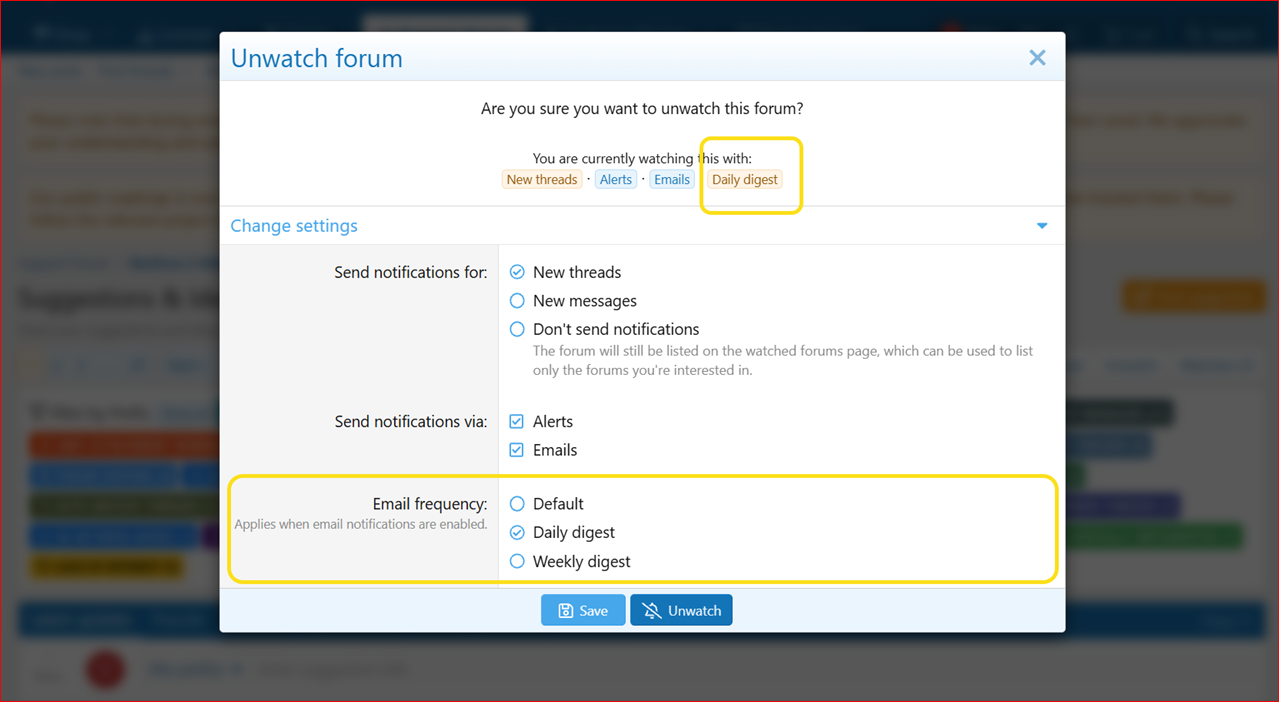The height and width of the screenshot is (702, 1279).
Task: Click the Emails status tag
Action: click(x=672, y=180)
